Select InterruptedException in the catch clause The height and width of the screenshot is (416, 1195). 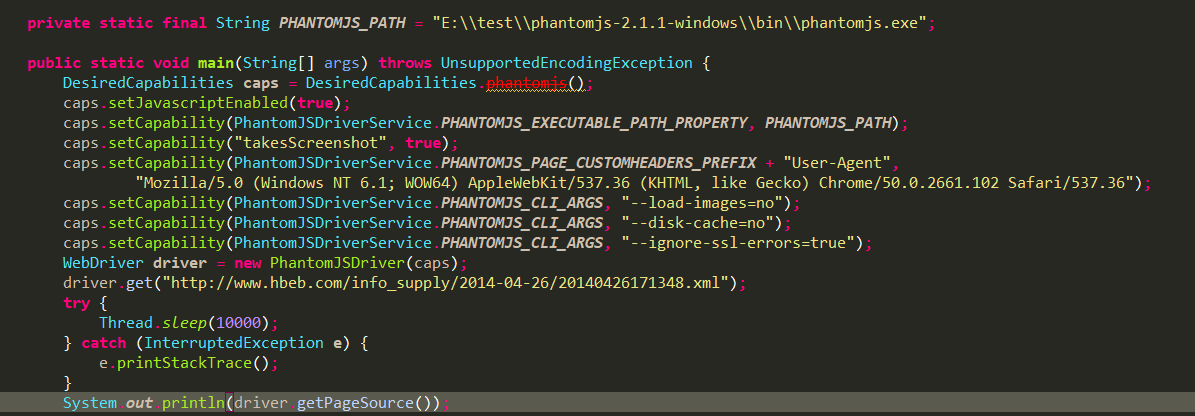point(233,344)
